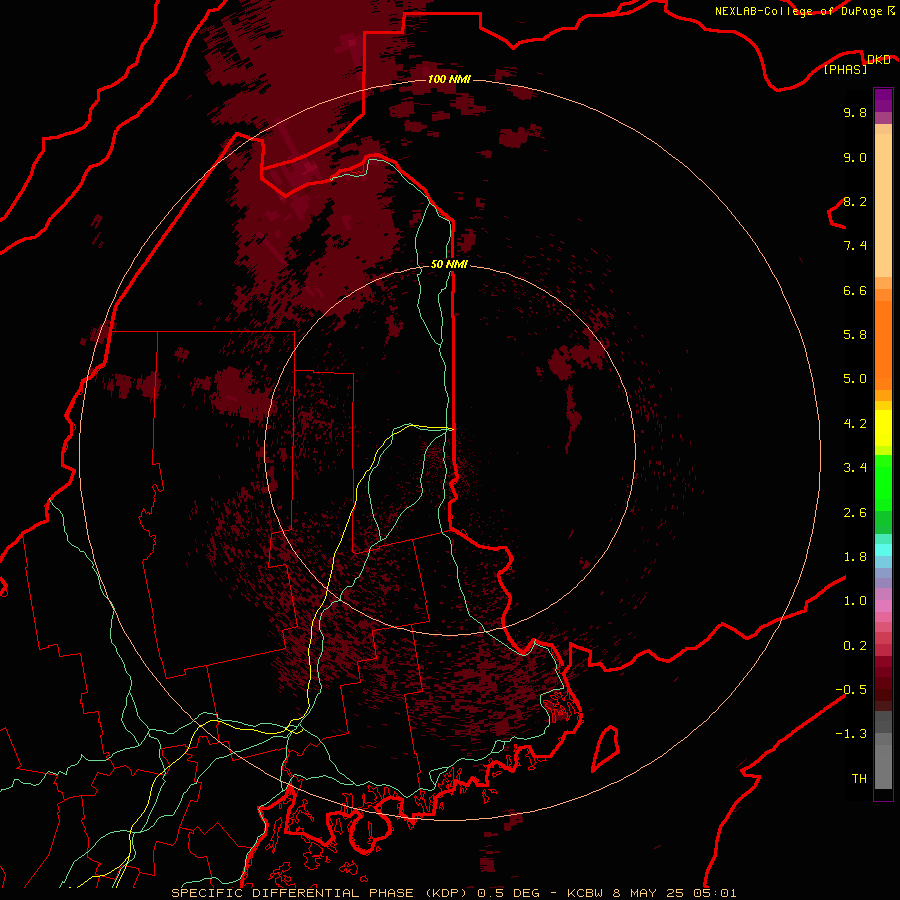Click the 9.8 value on color scale
Screen dimensions: 900x900
pyautogui.click(x=855, y=112)
